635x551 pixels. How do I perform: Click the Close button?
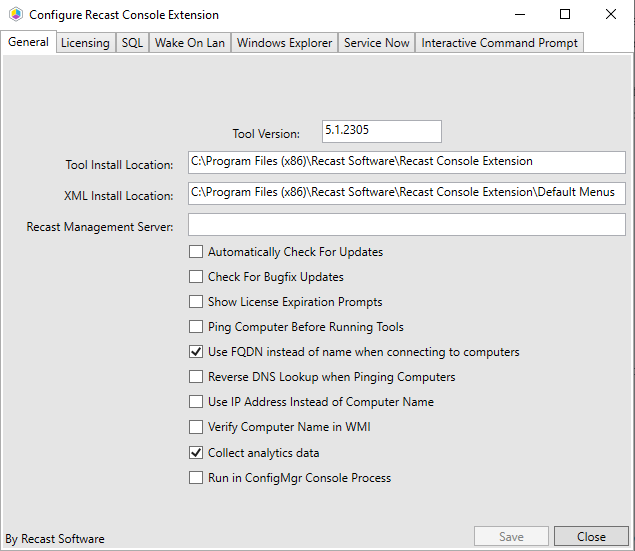(x=591, y=536)
